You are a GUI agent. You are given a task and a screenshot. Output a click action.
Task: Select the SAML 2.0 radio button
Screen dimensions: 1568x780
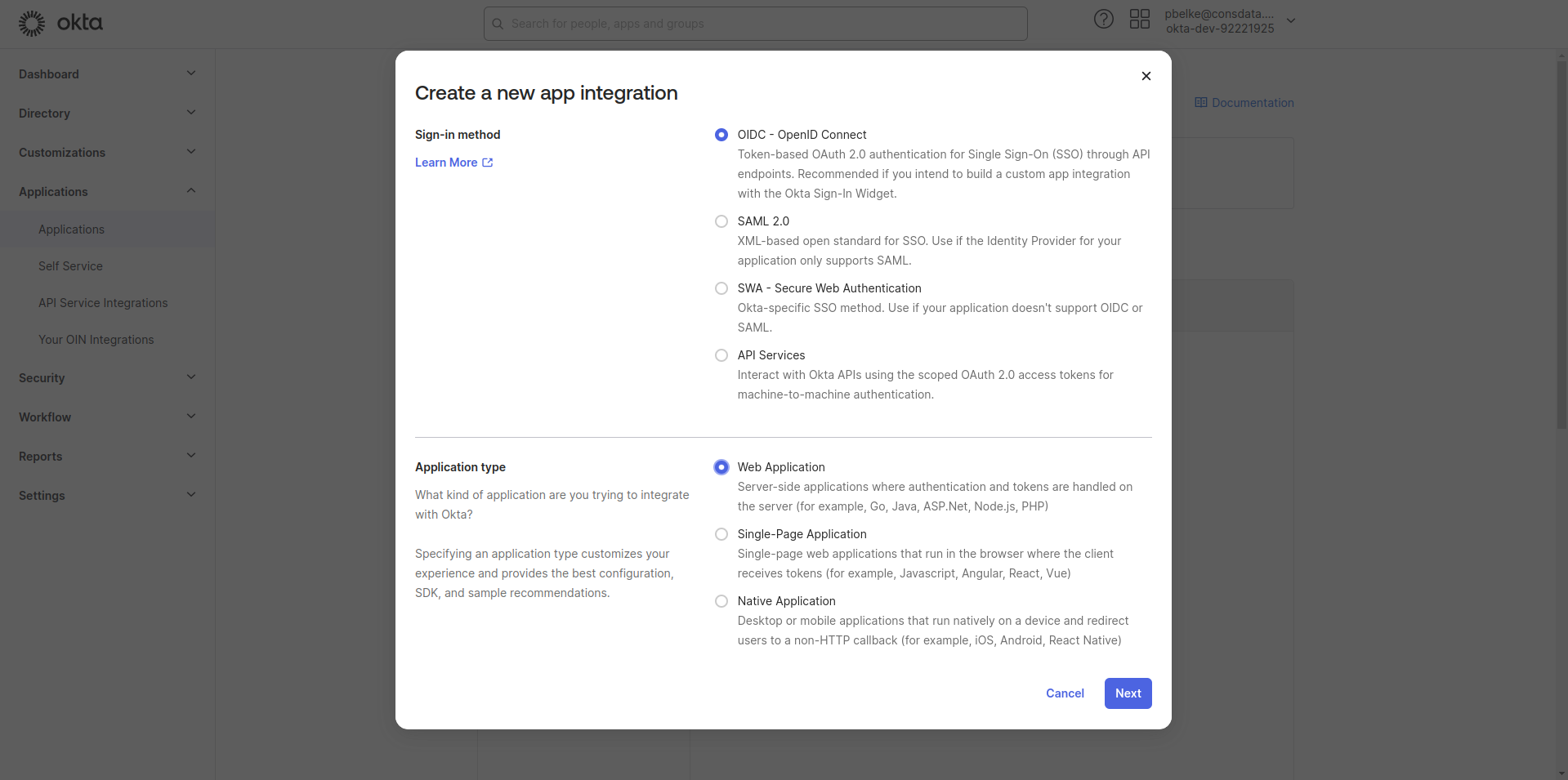[721, 221]
